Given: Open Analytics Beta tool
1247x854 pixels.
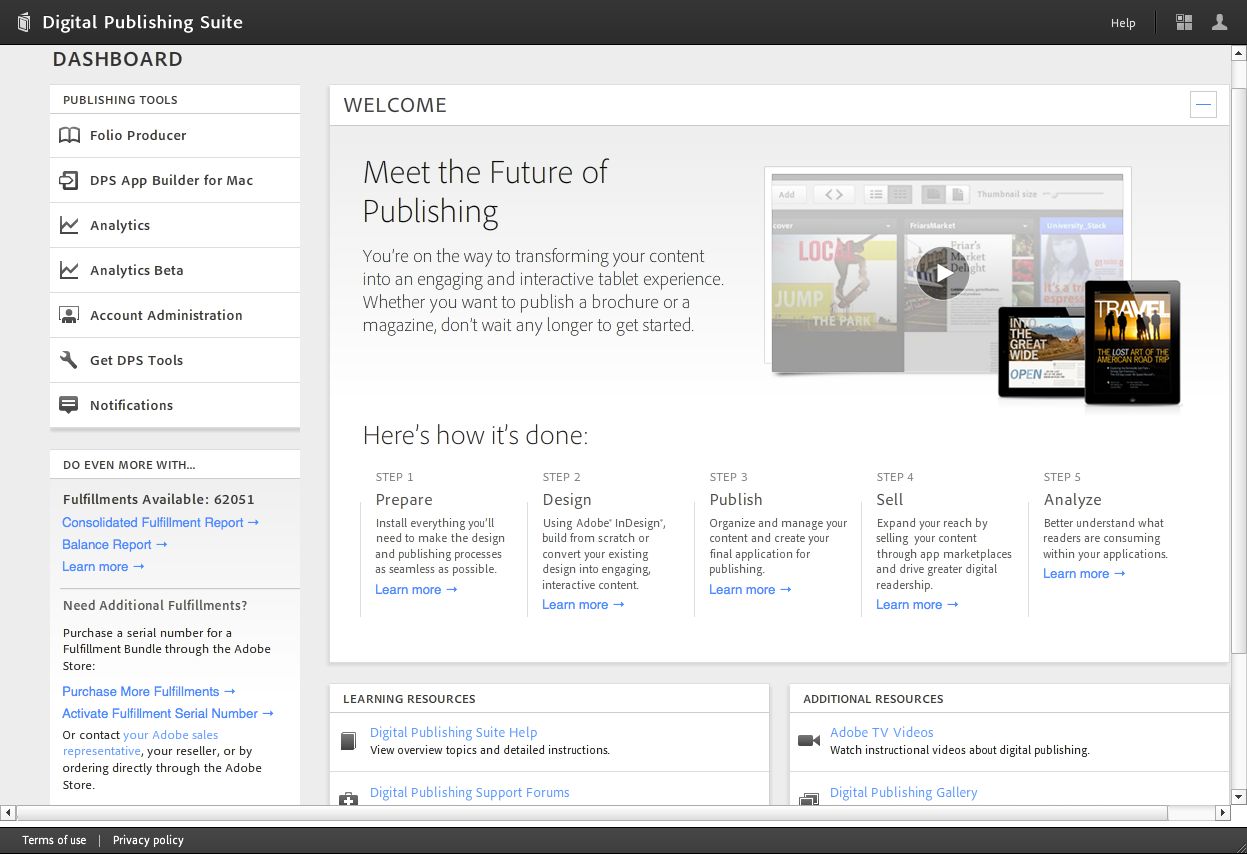Looking at the screenshot, I should tap(175, 270).
